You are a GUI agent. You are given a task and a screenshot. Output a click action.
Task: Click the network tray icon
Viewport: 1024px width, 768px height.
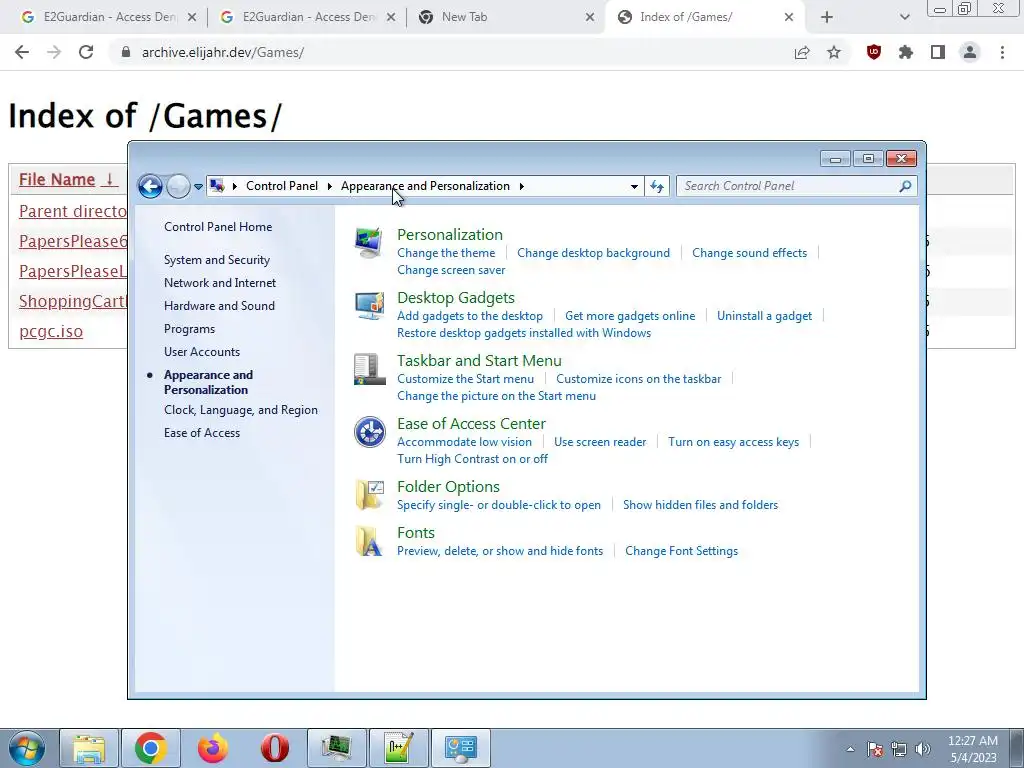899,749
